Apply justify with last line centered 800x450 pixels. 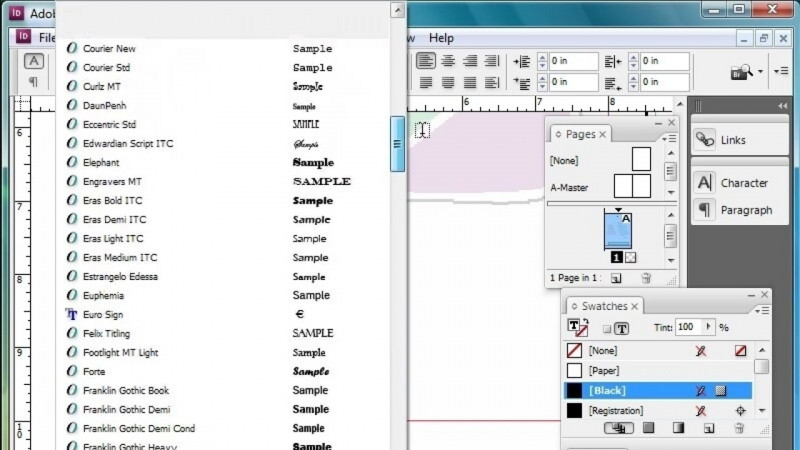[x=448, y=82]
